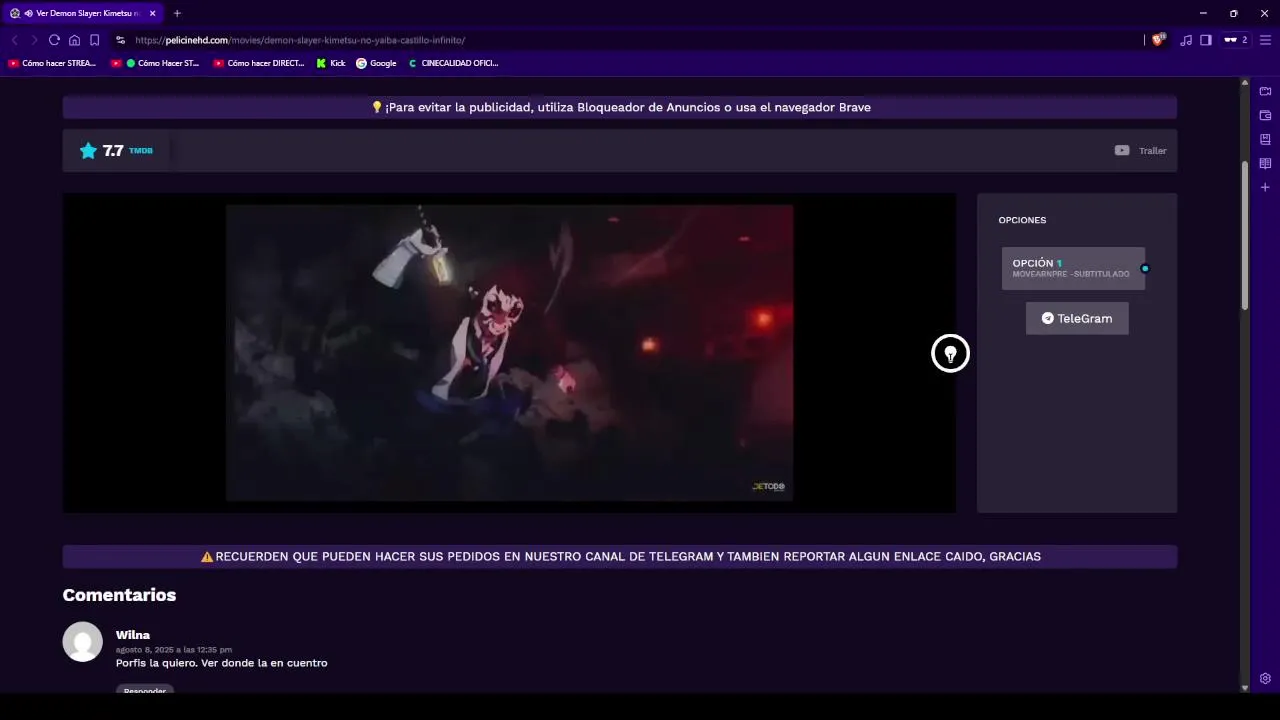Open CINECALIDAD OFICI... bookmark
The width and height of the screenshot is (1280, 720).
coord(453,63)
